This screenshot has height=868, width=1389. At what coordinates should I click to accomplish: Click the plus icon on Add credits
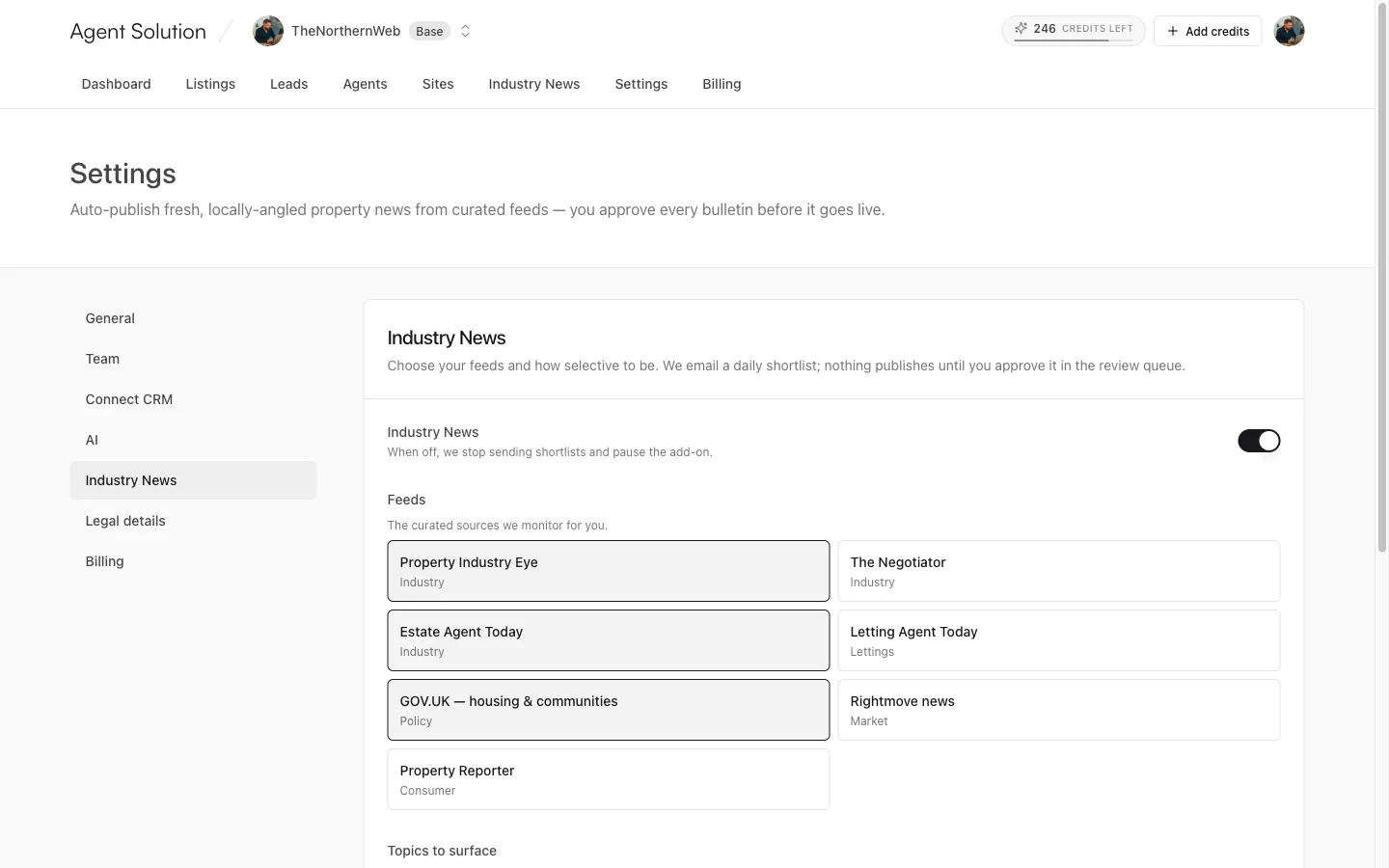(1173, 31)
